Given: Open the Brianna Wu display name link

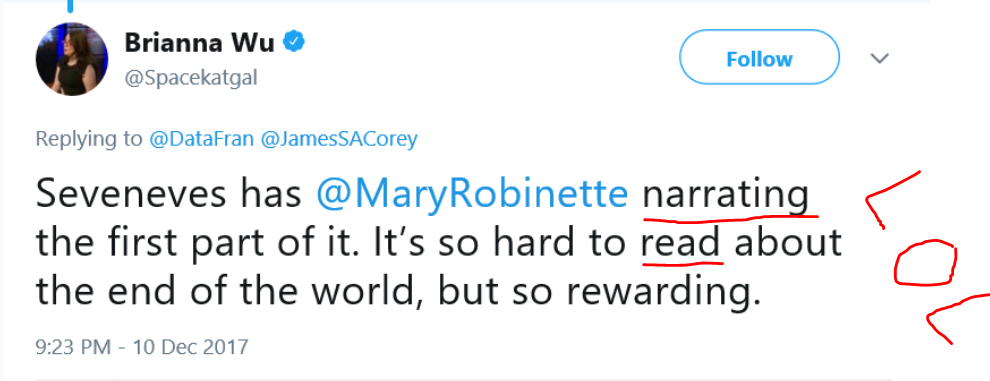Looking at the screenshot, I should coord(199,43).
